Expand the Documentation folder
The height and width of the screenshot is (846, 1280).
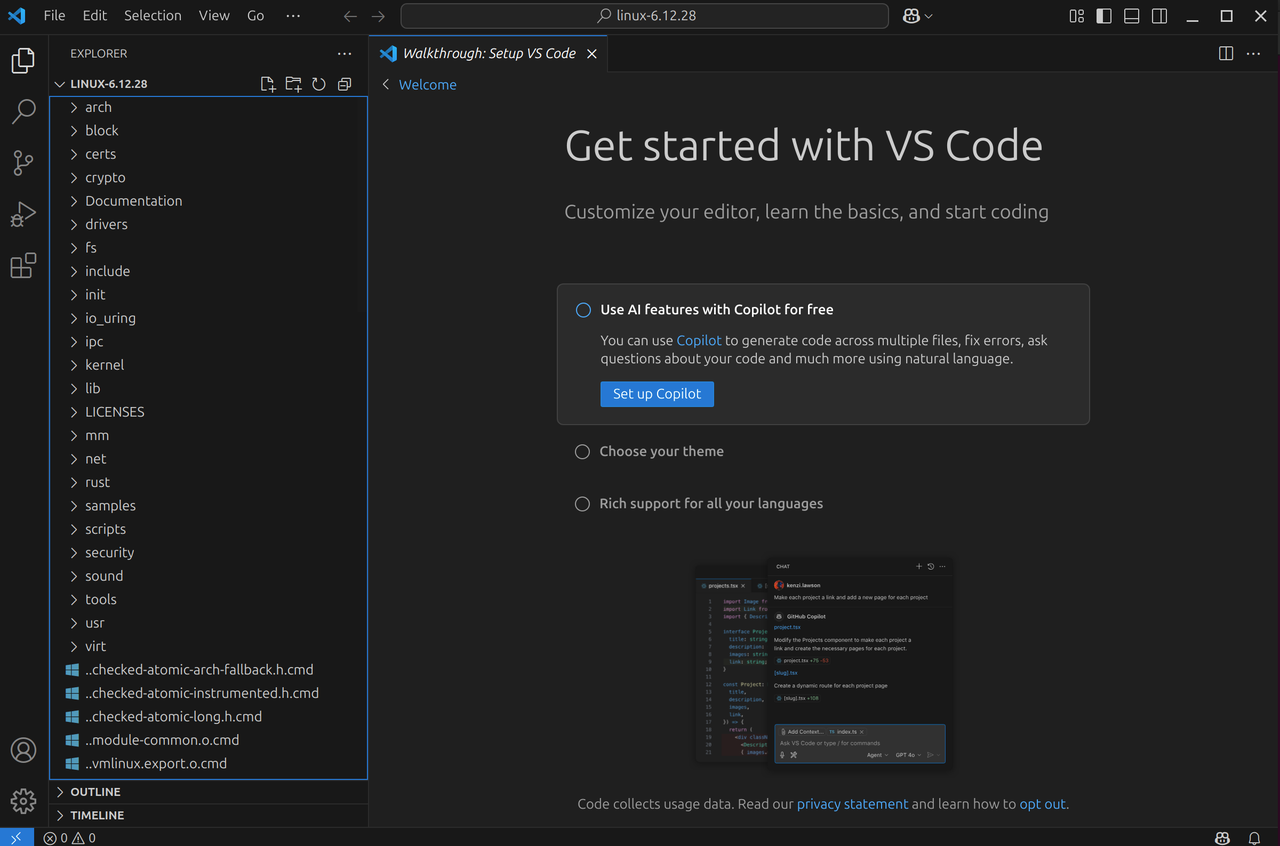click(208, 201)
